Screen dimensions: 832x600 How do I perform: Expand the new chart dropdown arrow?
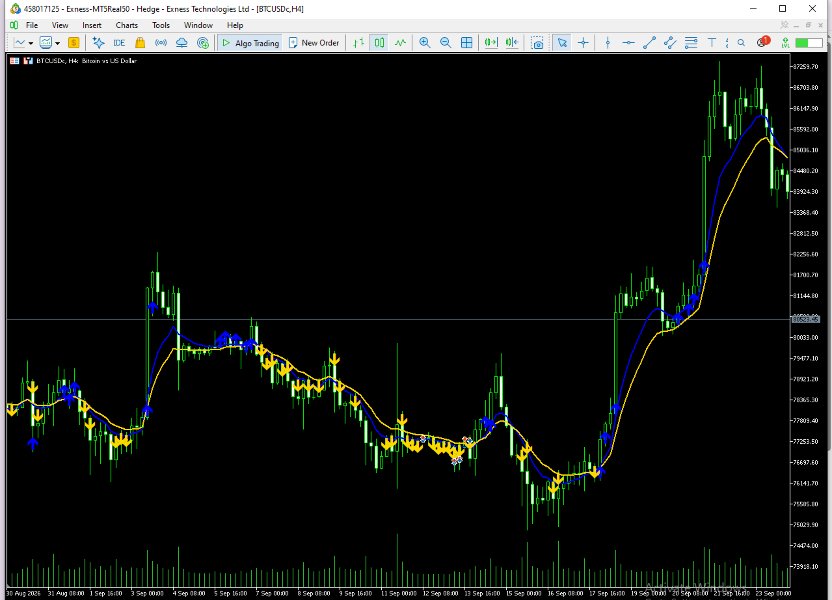31,43
